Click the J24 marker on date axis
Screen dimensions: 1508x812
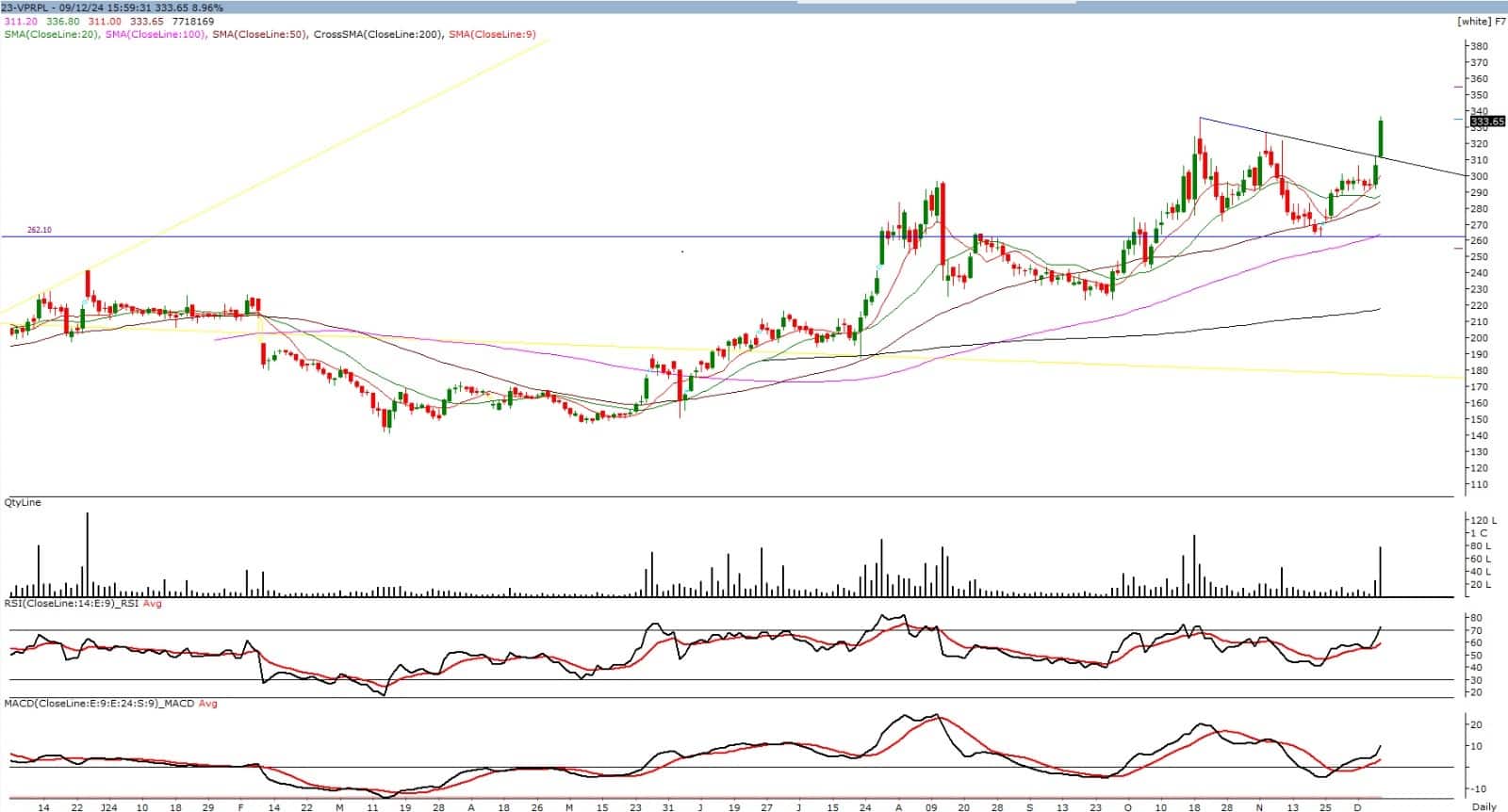[108, 807]
